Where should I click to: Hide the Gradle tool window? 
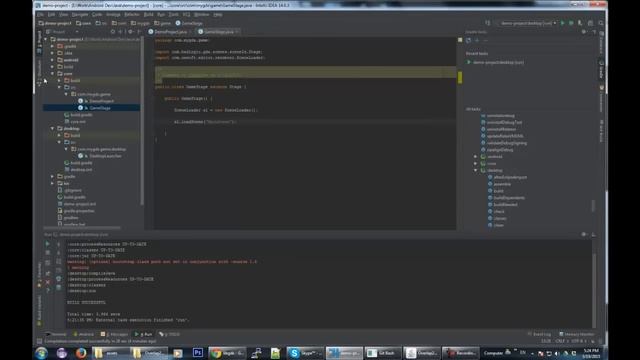pyautogui.click(x=594, y=32)
